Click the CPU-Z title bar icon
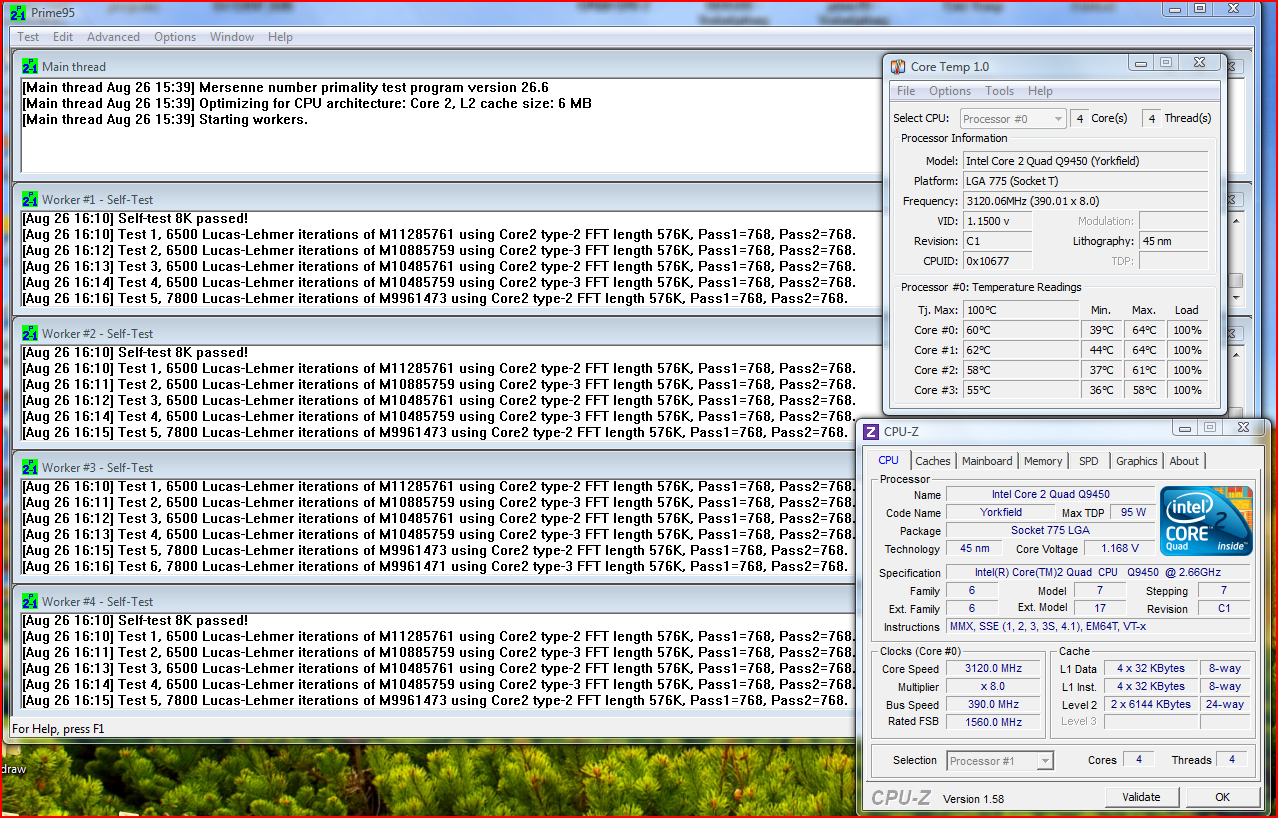Viewport: 1278px width, 818px height. coord(870,432)
